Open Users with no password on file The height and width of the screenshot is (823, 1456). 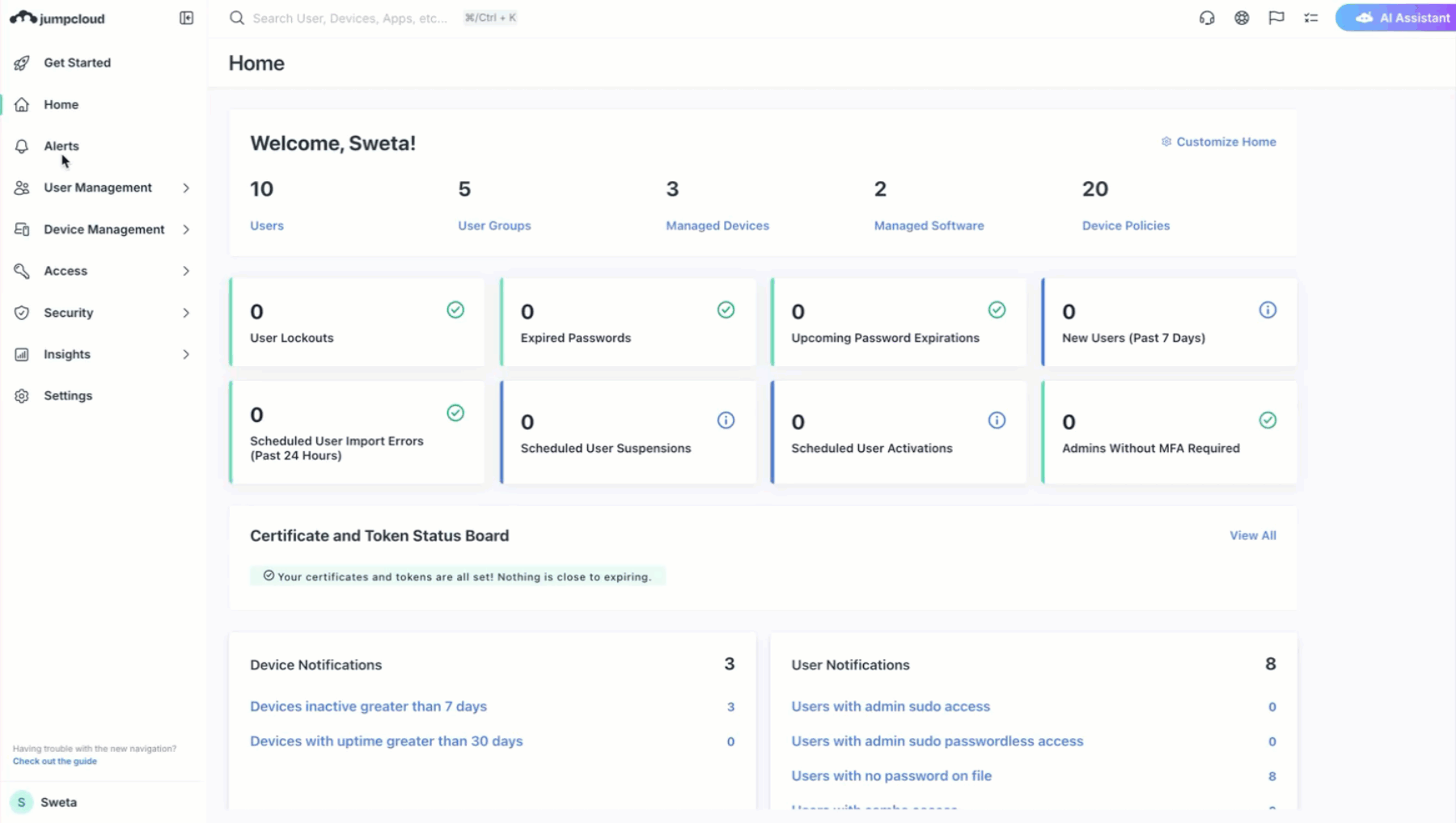pyautogui.click(x=891, y=775)
